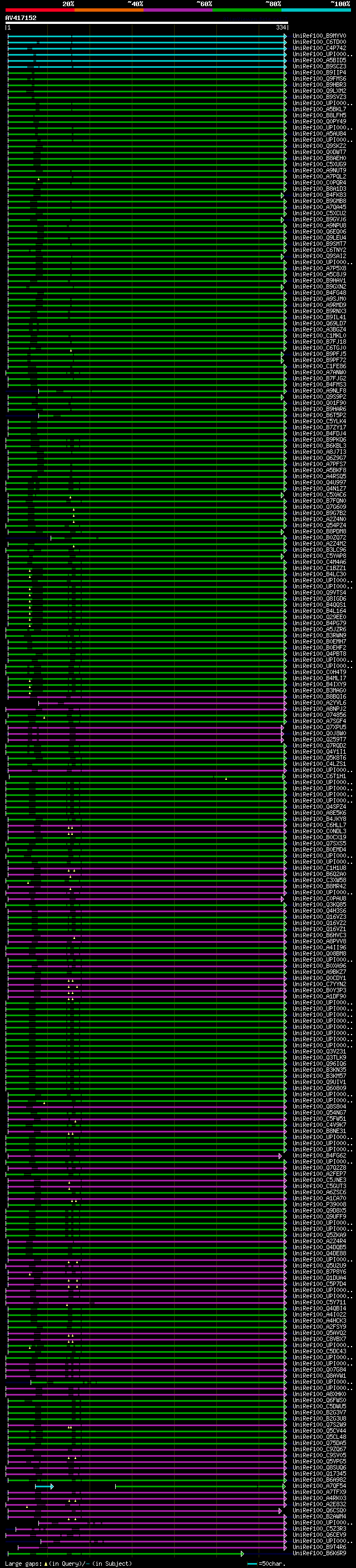This screenshot has height=1568, width=356.
Task: Click the purple ~60% identity legend segment
Action: click(x=179, y=10)
